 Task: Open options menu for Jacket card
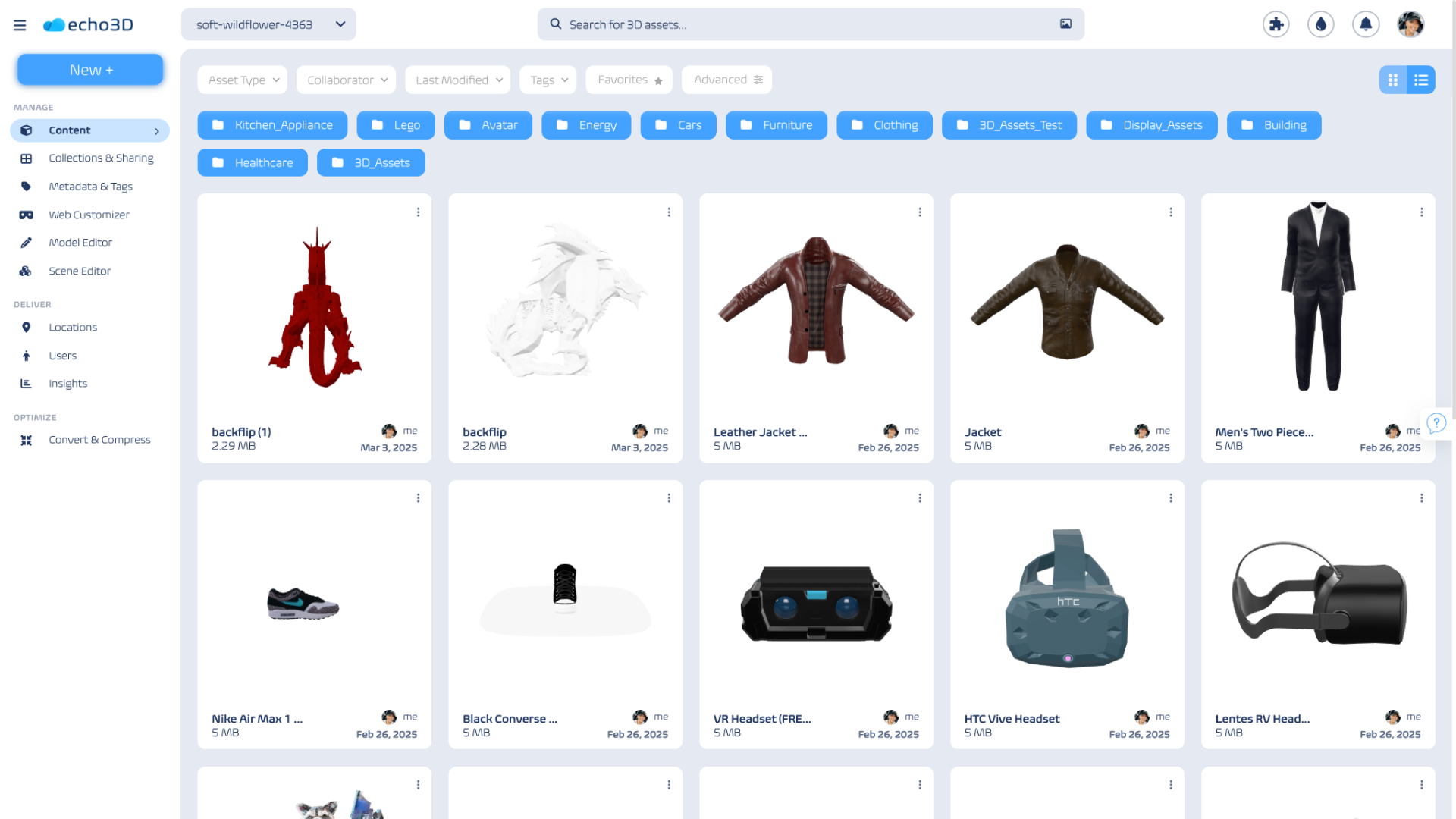pos(1171,212)
